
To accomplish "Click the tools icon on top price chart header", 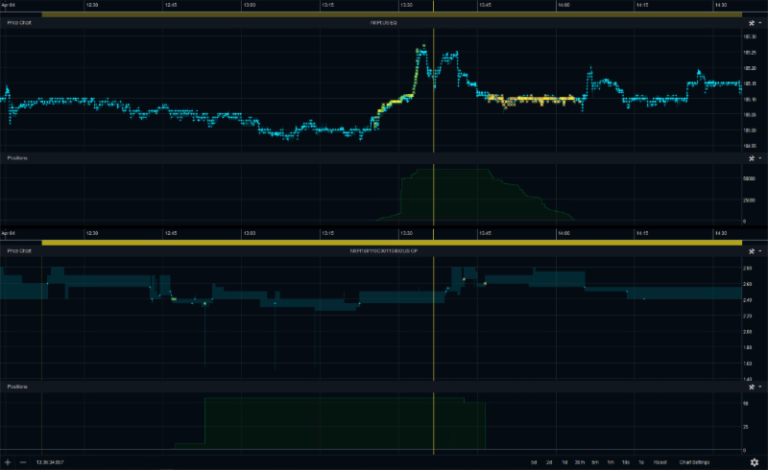I will click(x=751, y=22).
